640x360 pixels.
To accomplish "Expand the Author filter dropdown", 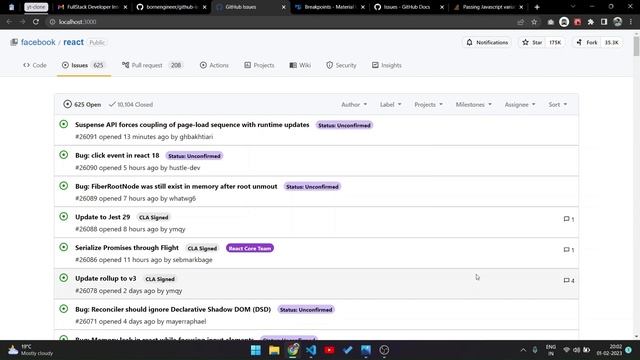I will click(x=354, y=104).
